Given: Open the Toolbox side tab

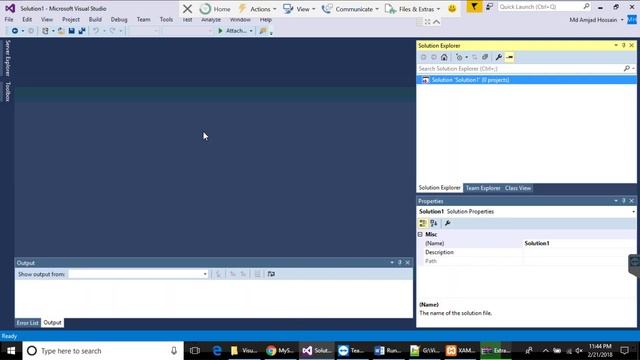Looking at the screenshot, I should pyautogui.click(x=7, y=91).
